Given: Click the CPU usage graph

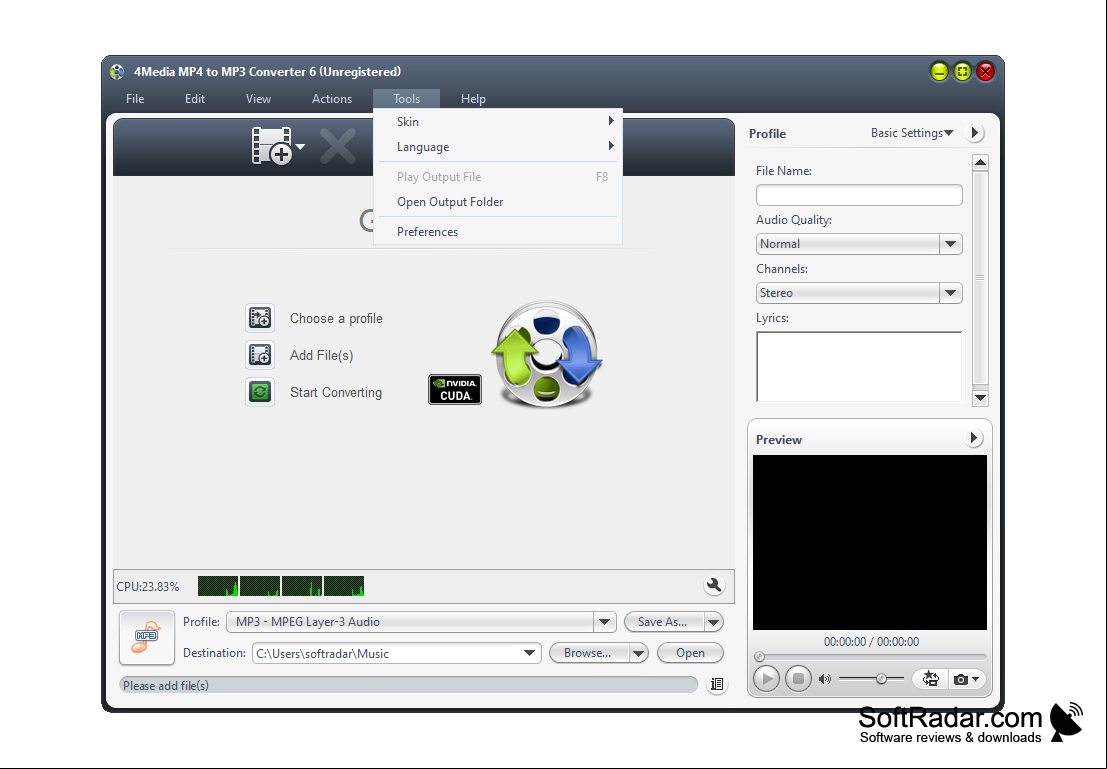Looking at the screenshot, I should click(281, 586).
